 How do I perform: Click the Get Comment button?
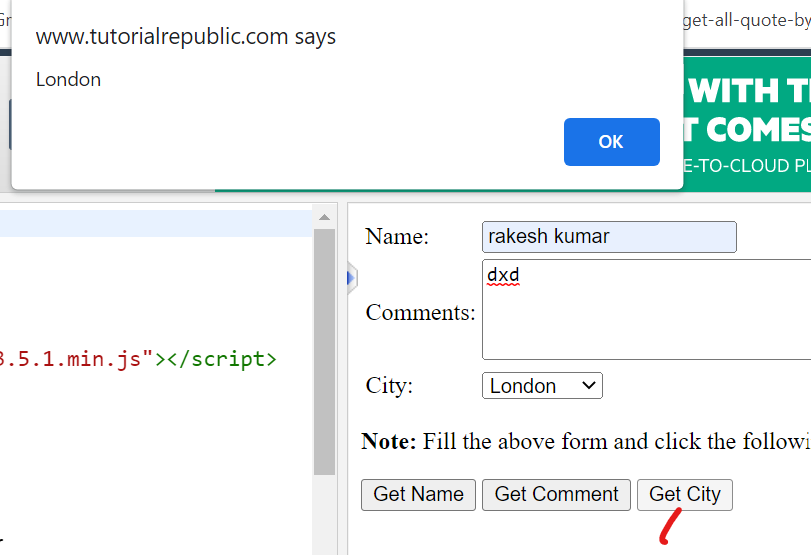556,494
